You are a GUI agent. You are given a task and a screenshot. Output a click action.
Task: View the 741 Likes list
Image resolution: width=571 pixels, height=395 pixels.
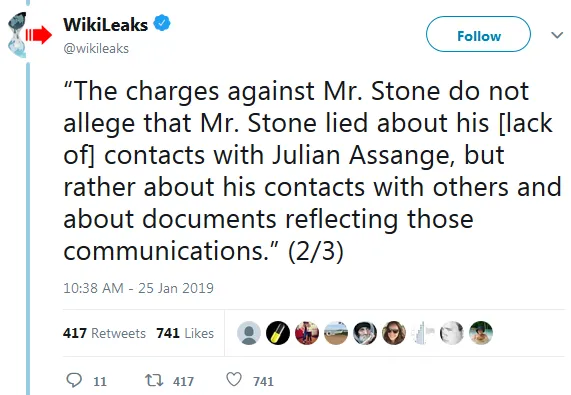click(x=185, y=333)
